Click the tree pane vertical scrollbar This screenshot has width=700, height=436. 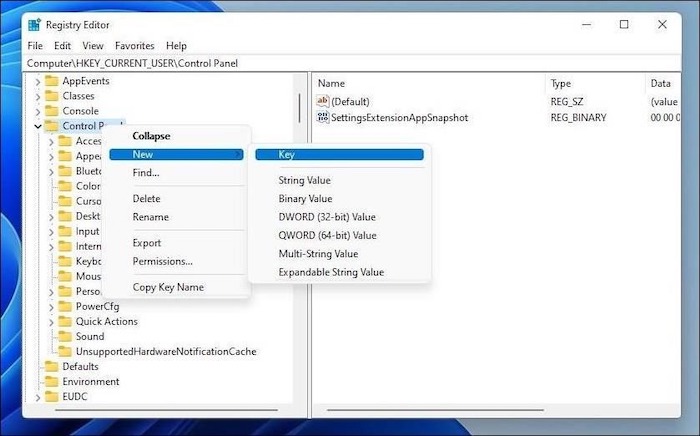[299, 108]
